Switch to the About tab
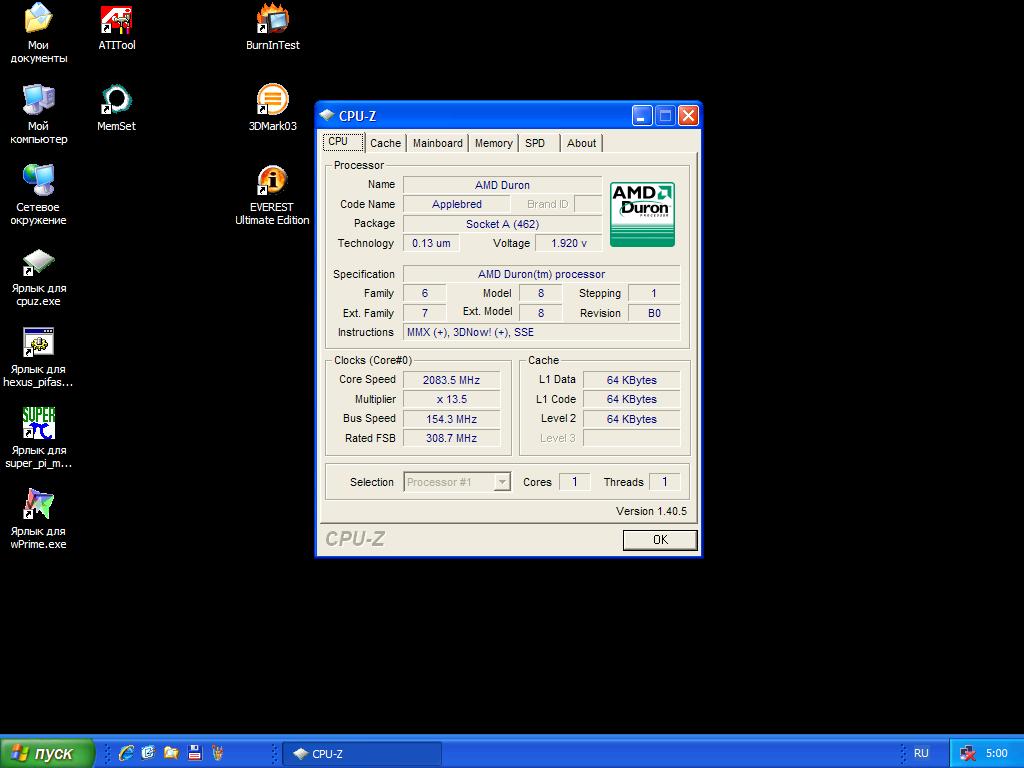Screen dimensions: 1024x768 tap(581, 143)
